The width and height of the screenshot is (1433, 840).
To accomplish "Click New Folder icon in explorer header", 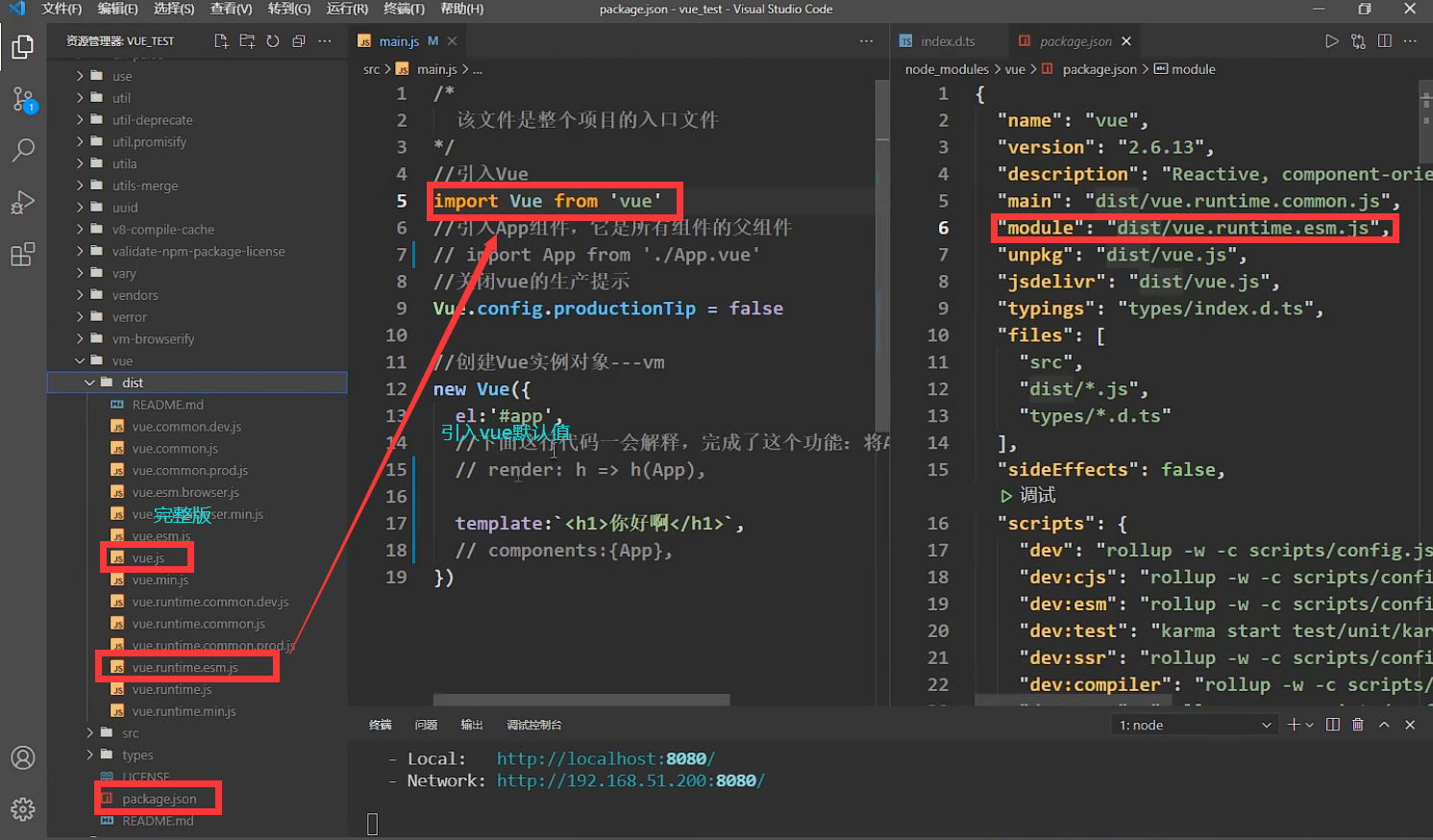I will 247,41.
